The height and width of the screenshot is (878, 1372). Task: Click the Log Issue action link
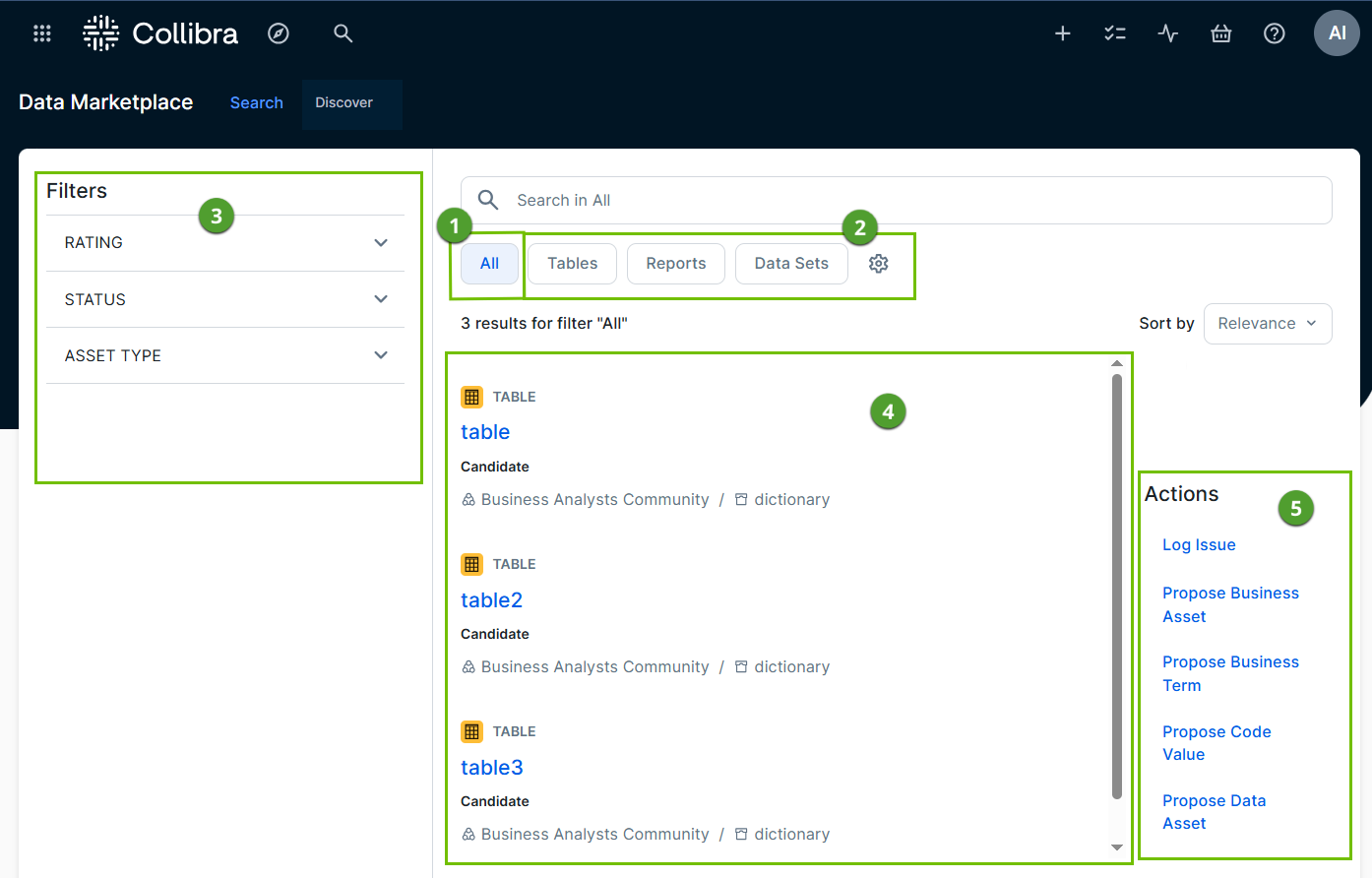(x=1199, y=545)
